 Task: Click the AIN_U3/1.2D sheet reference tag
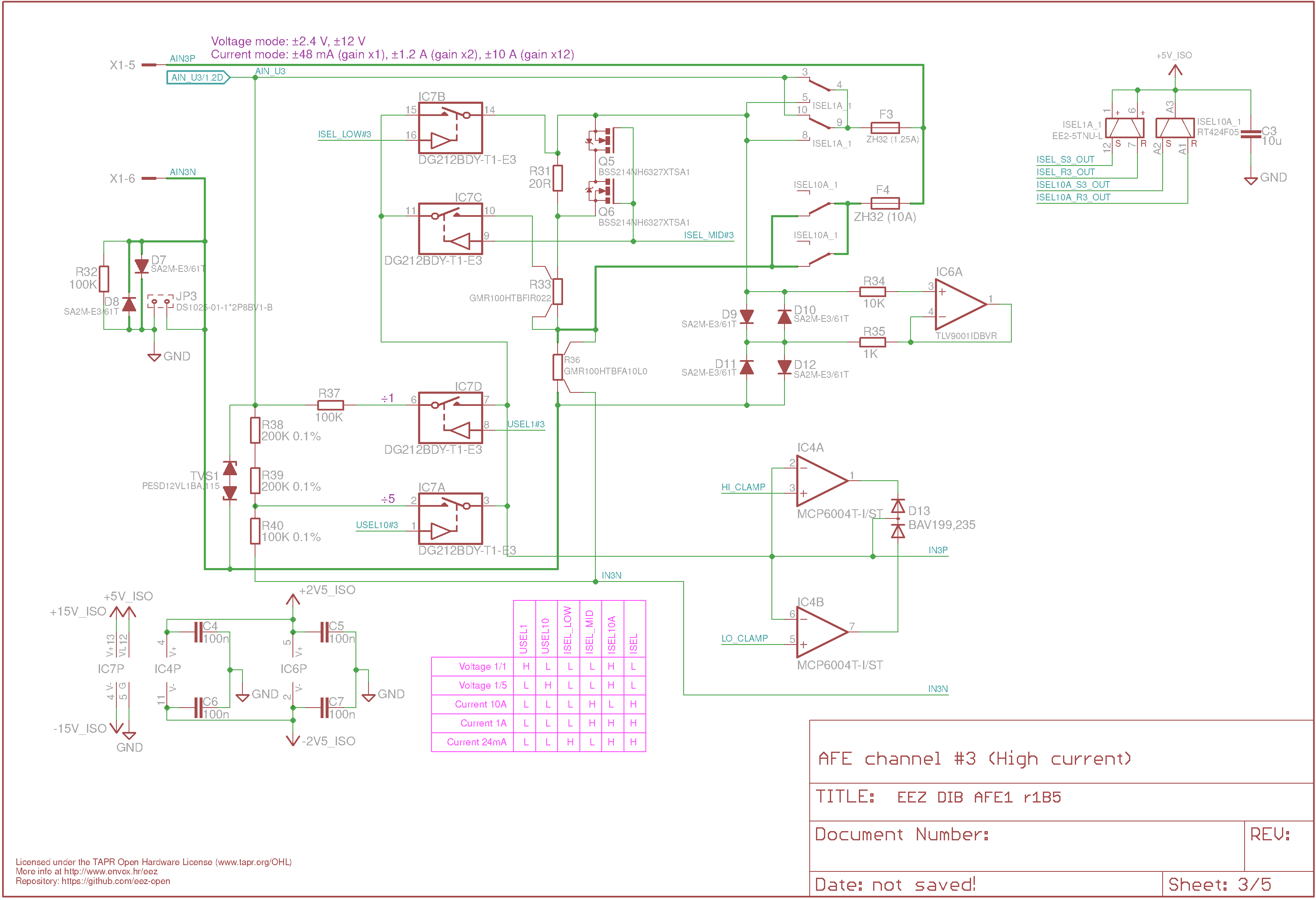click(x=198, y=78)
